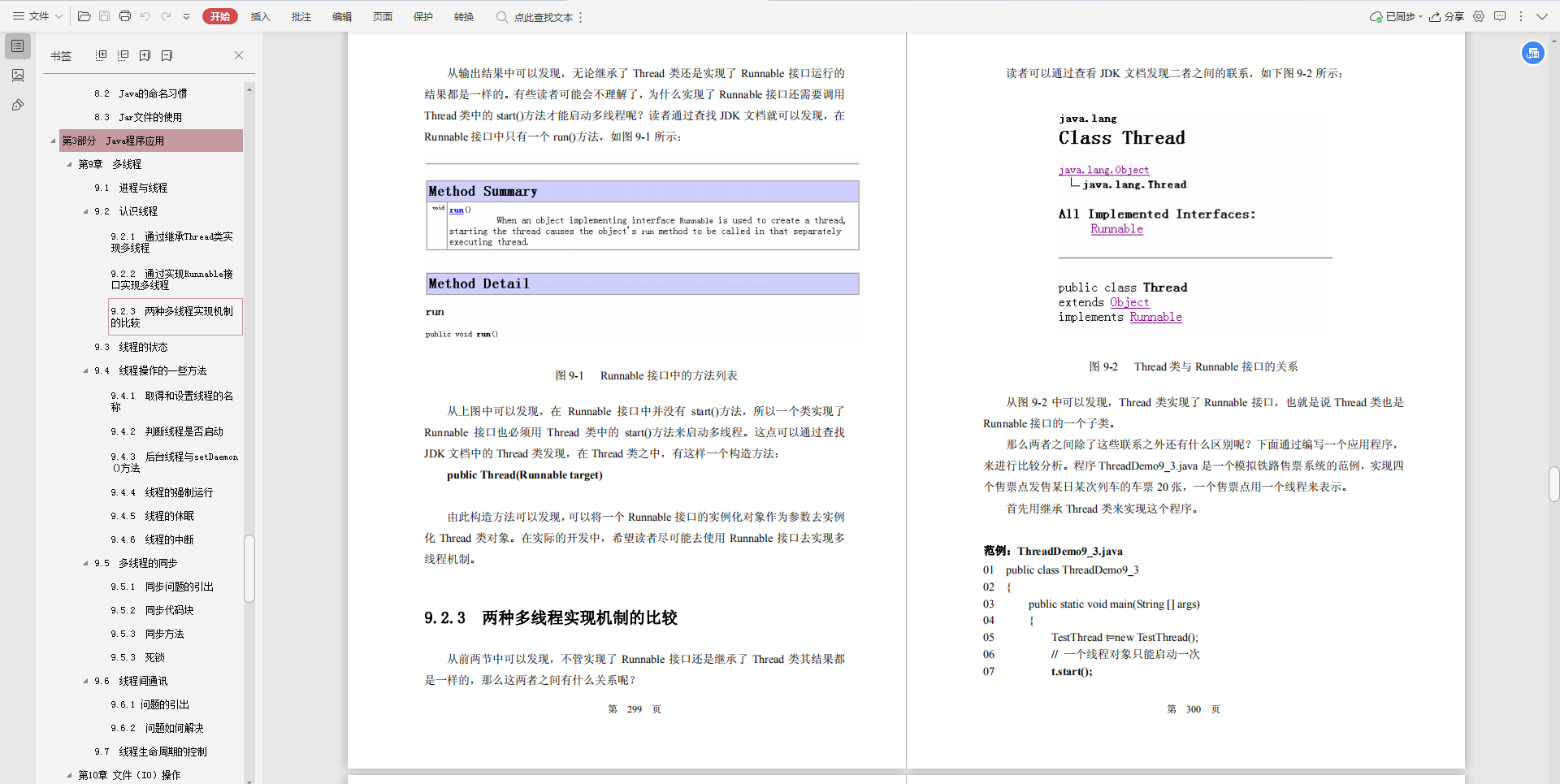Show the bookmarks panel sidebar icon
The width and height of the screenshot is (1560, 784).
(x=18, y=46)
